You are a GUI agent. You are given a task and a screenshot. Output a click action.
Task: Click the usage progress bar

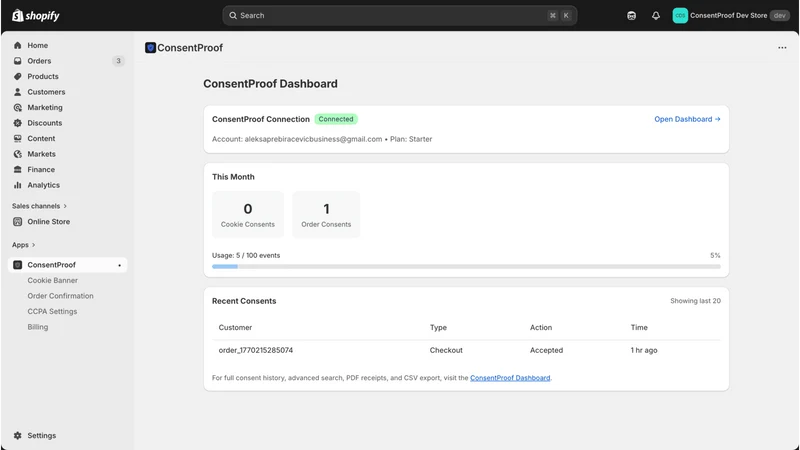coord(466,266)
